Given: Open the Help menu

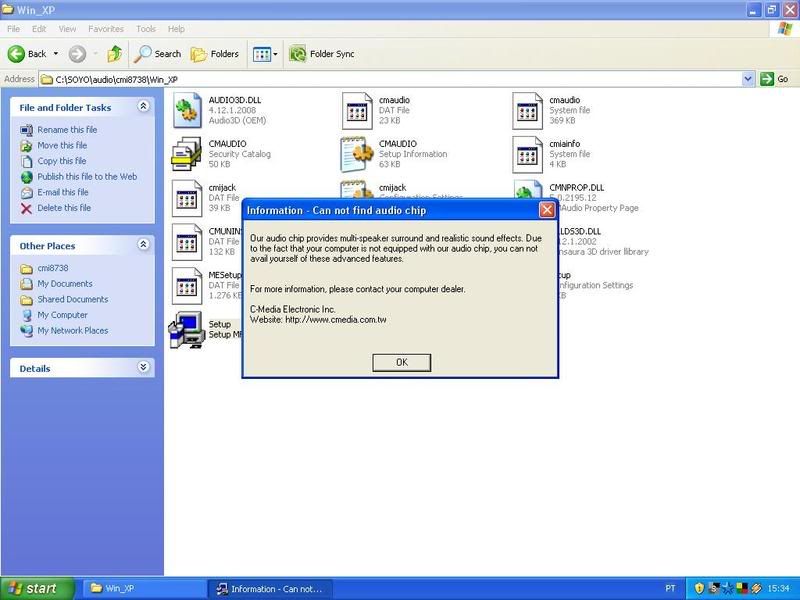Looking at the screenshot, I should 176,29.
